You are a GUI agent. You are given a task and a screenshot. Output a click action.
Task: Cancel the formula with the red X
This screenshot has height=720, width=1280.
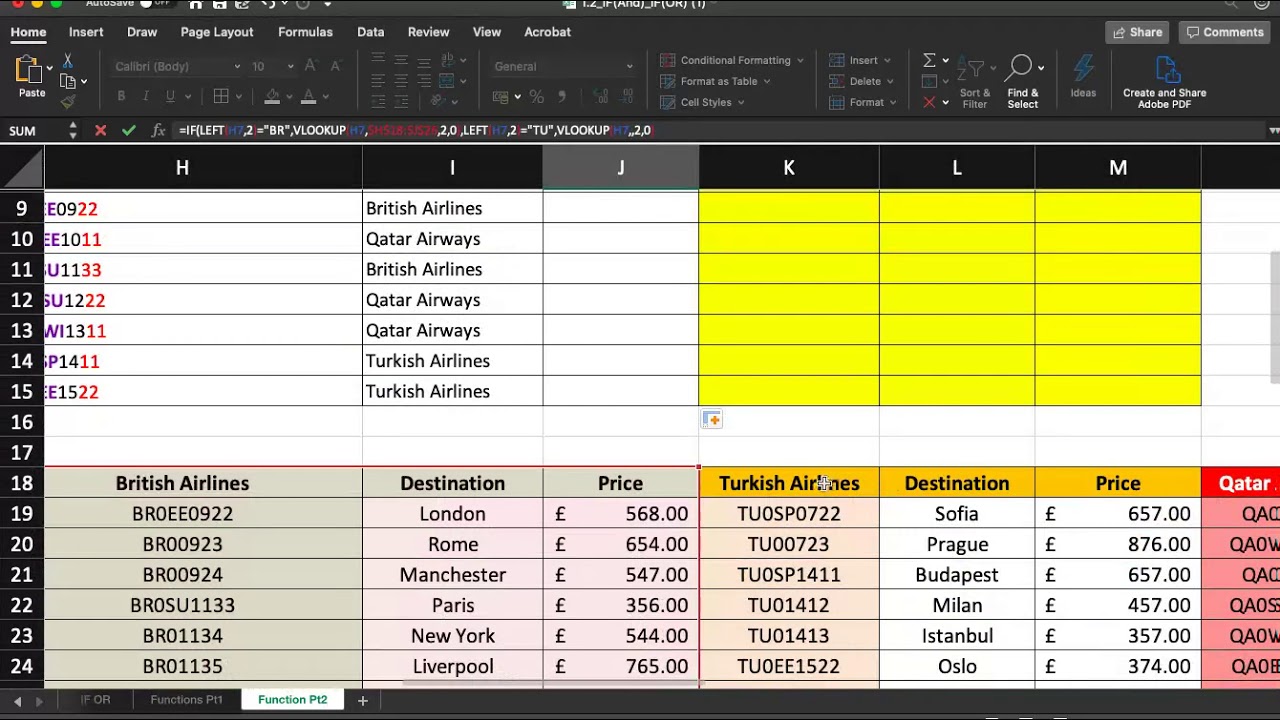point(100,130)
